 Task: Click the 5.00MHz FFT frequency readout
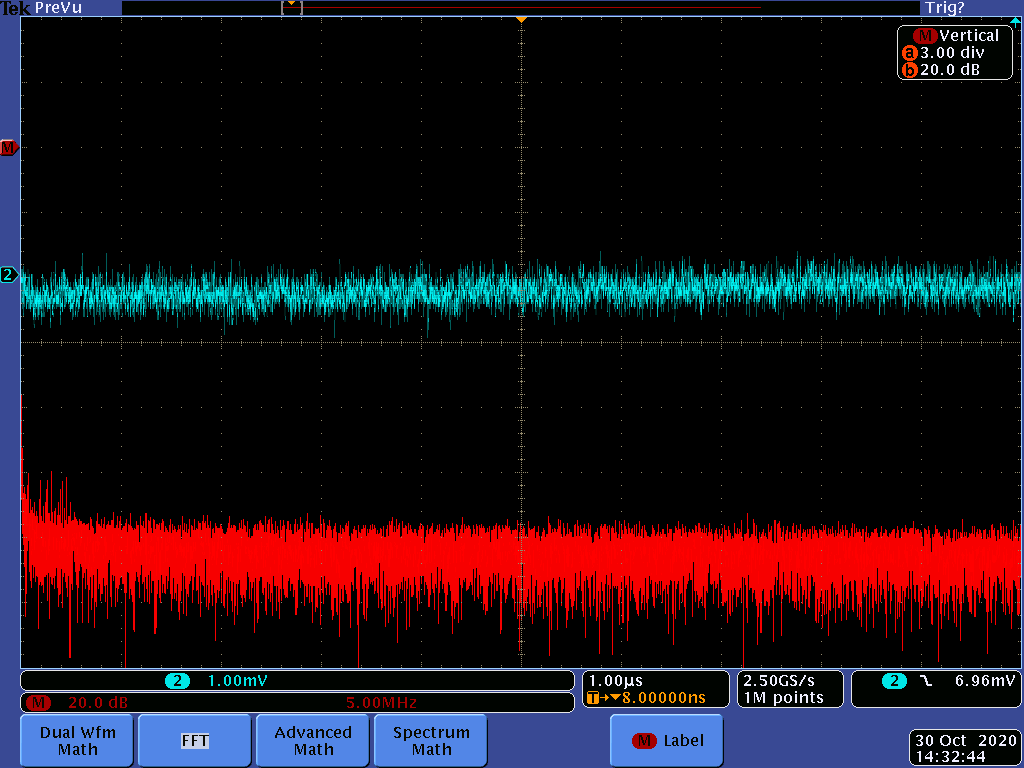(380, 702)
